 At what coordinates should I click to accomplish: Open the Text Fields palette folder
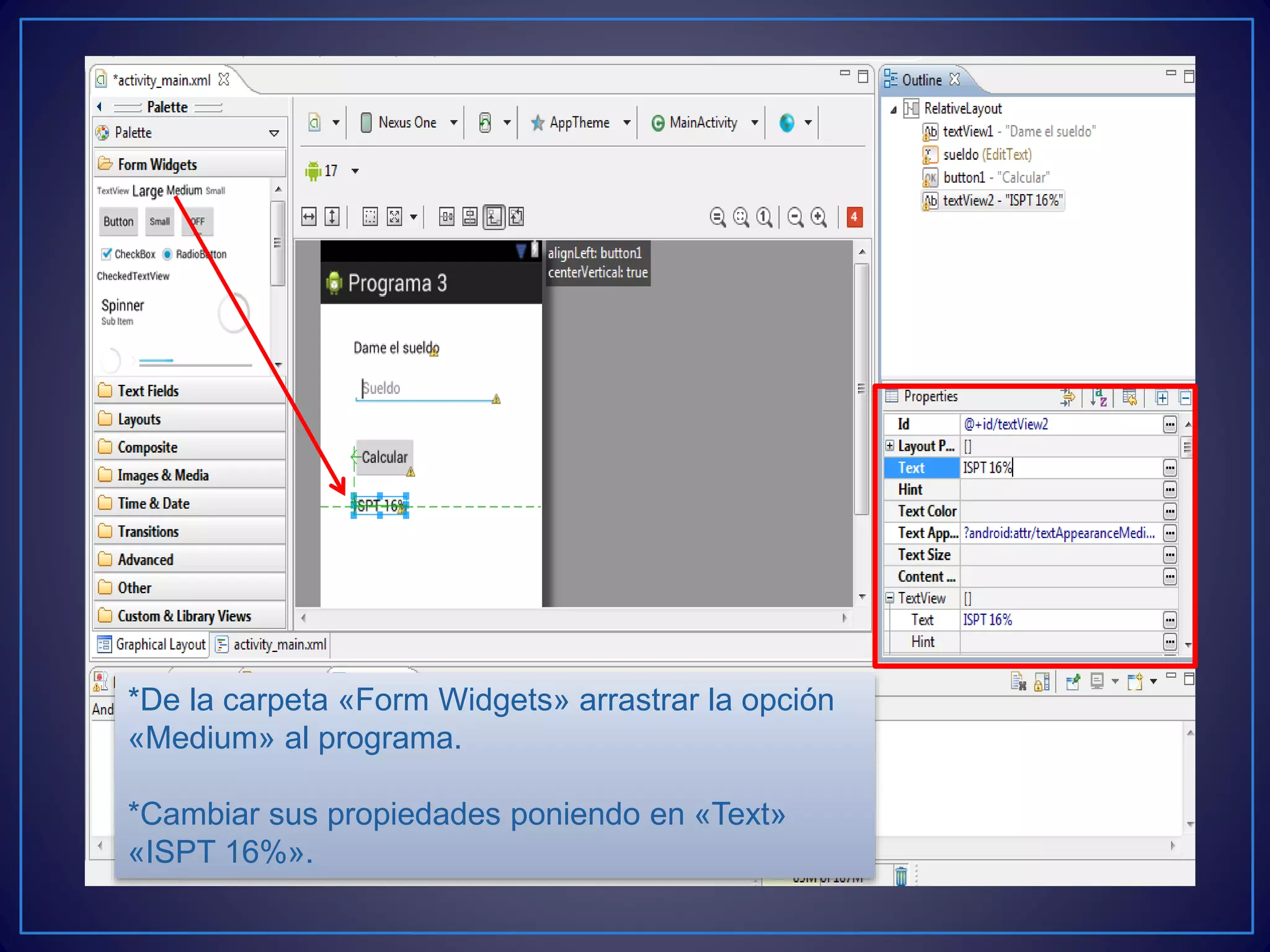coord(190,390)
